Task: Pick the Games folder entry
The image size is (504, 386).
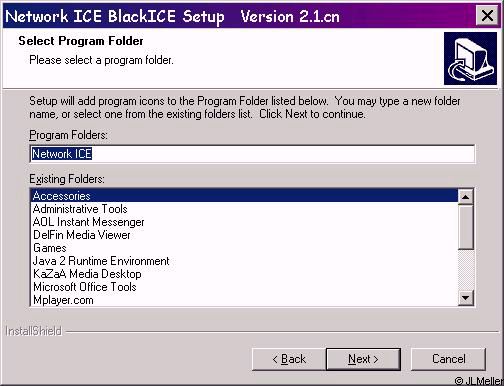Action: [244, 248]
